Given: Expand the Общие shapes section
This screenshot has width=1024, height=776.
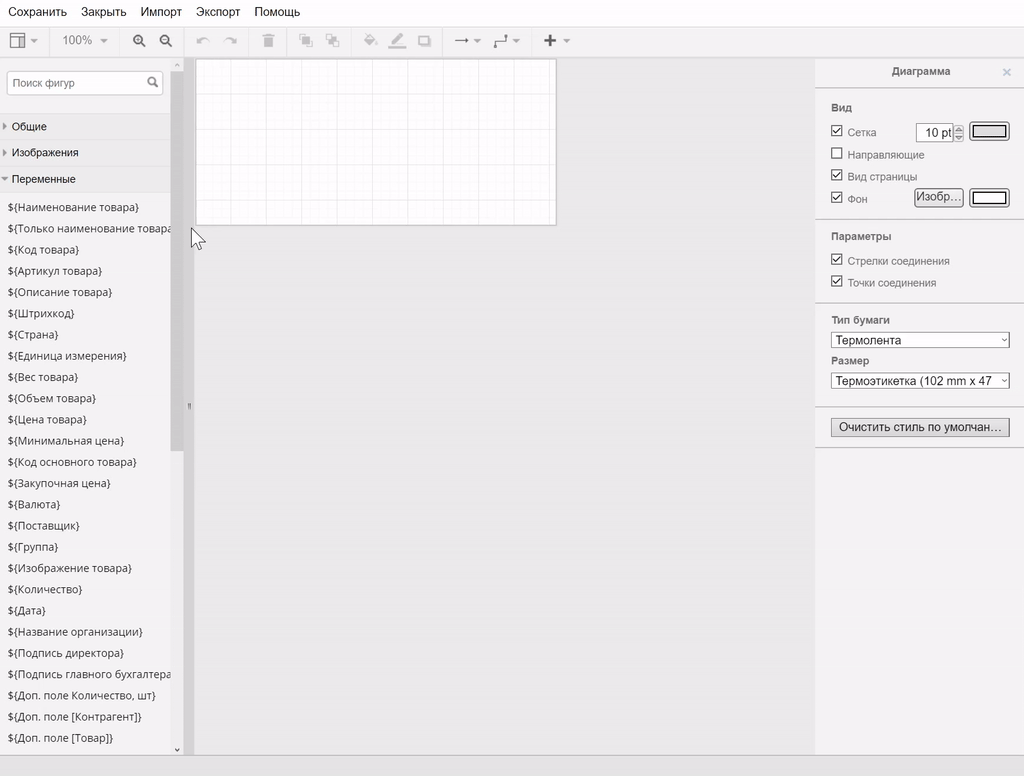Looking at the screenshot, I should pyautogui.click(x=29, y=127).
